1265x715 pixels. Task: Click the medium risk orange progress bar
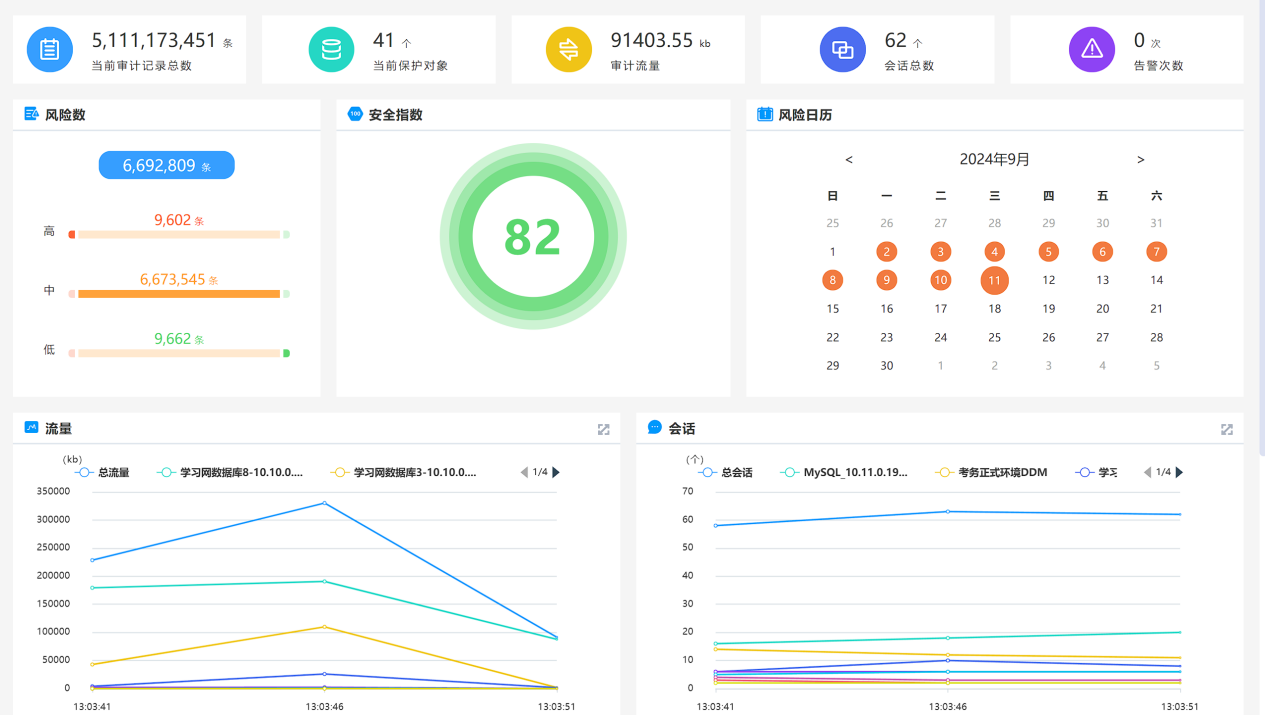click(x=178, y=294)
